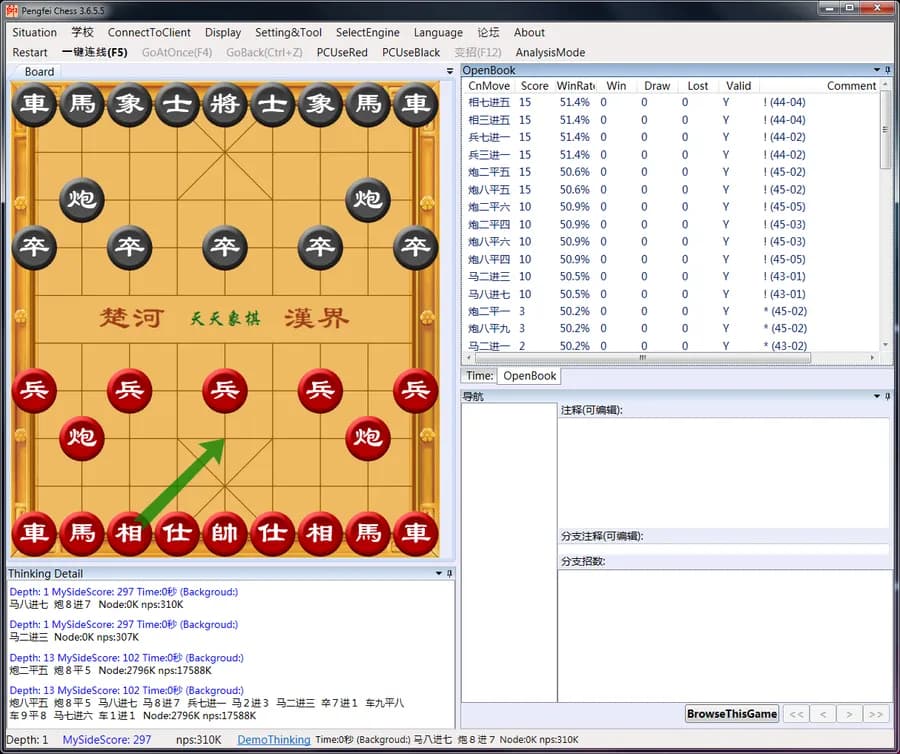Open the Thinking Detail panel dropdown
Viewport: 900px width, 754px height.
click(x=439, y=573)
